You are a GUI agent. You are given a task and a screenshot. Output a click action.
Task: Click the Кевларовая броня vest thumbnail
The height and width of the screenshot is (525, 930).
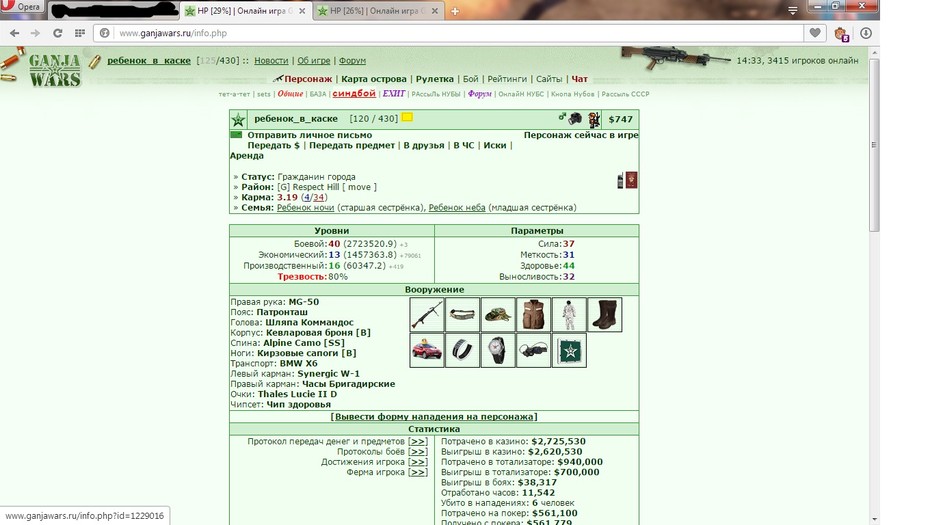tap(533, 314)
